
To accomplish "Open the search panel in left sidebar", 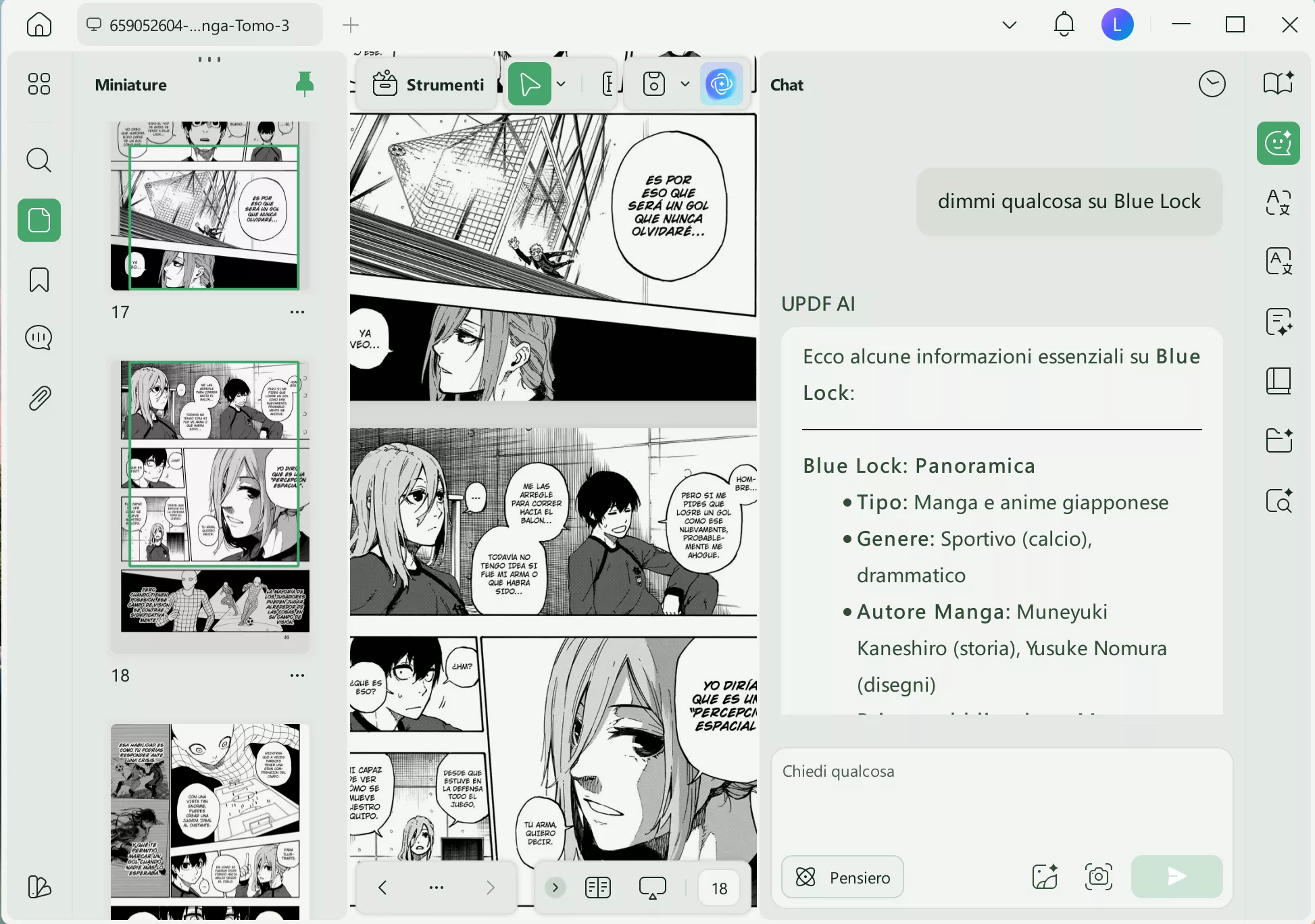I will [39, 160].
